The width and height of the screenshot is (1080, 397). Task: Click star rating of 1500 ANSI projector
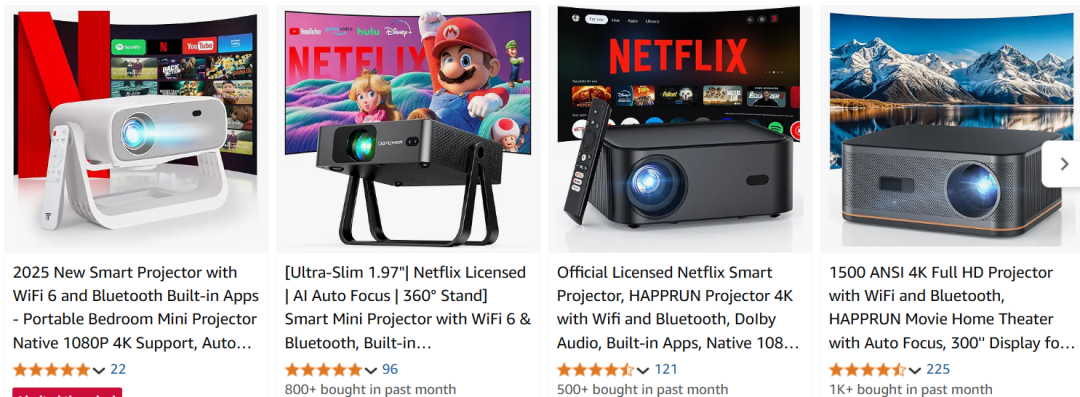pos(868,369)
